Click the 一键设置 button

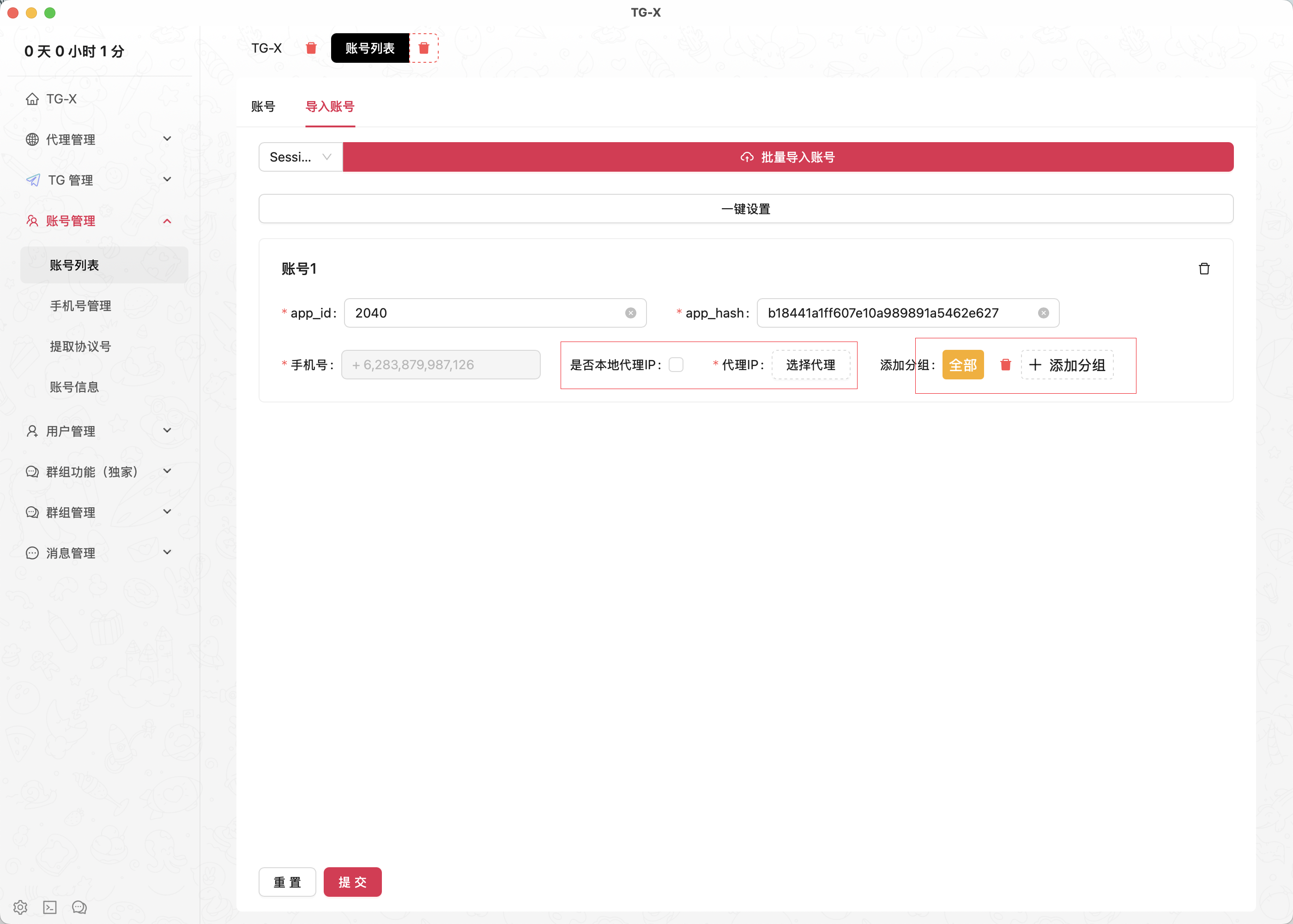coord(746,209)
